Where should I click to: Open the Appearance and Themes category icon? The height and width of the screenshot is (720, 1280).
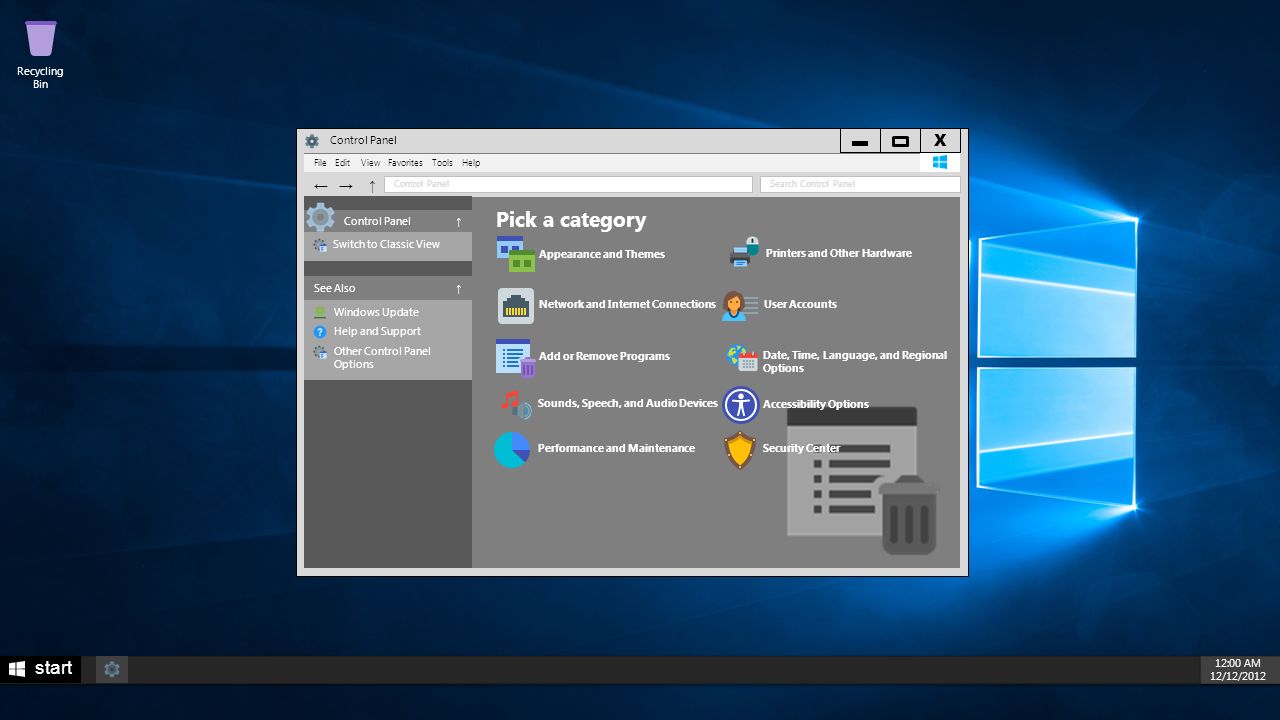pos(516,254)
